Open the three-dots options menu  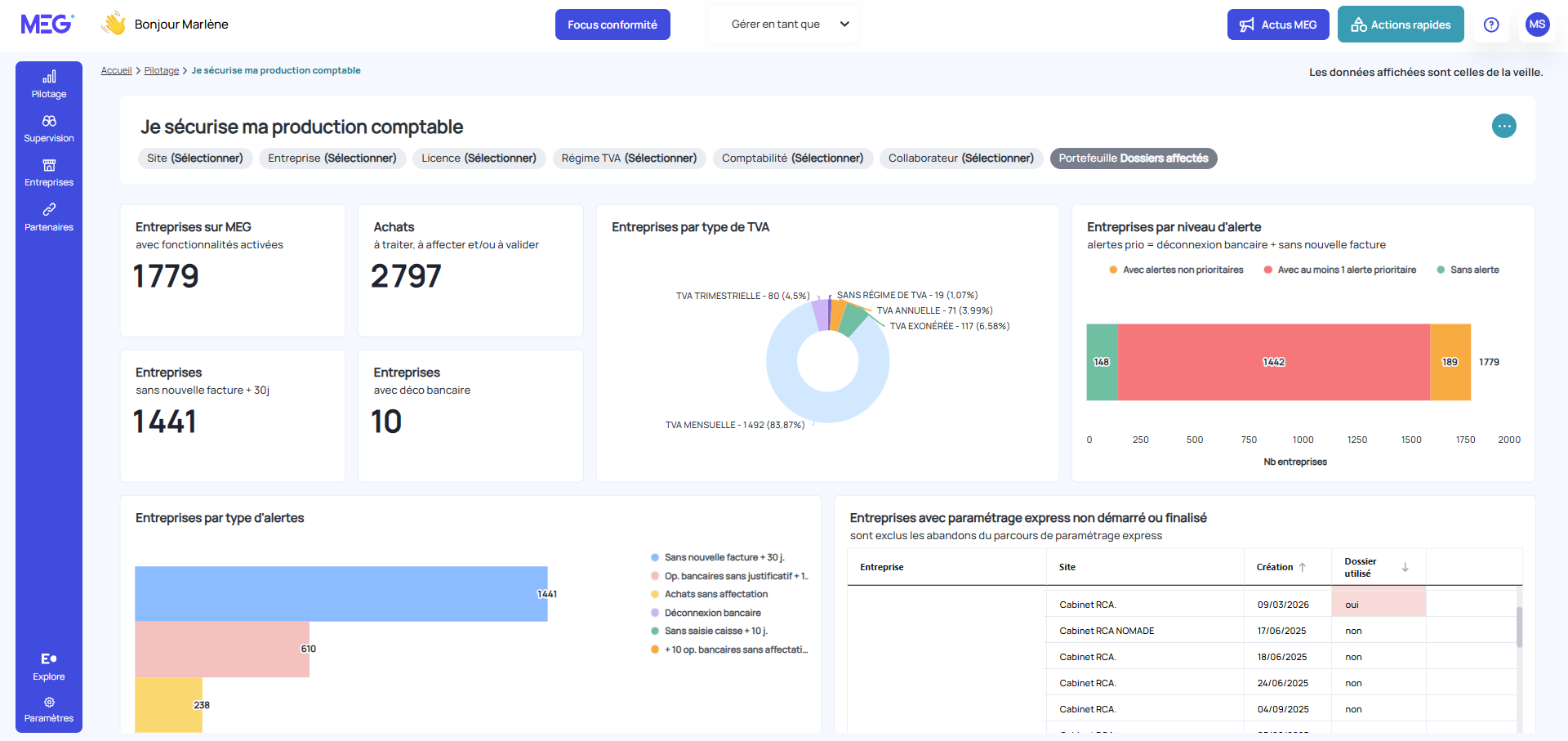(x=1503, y=126)
